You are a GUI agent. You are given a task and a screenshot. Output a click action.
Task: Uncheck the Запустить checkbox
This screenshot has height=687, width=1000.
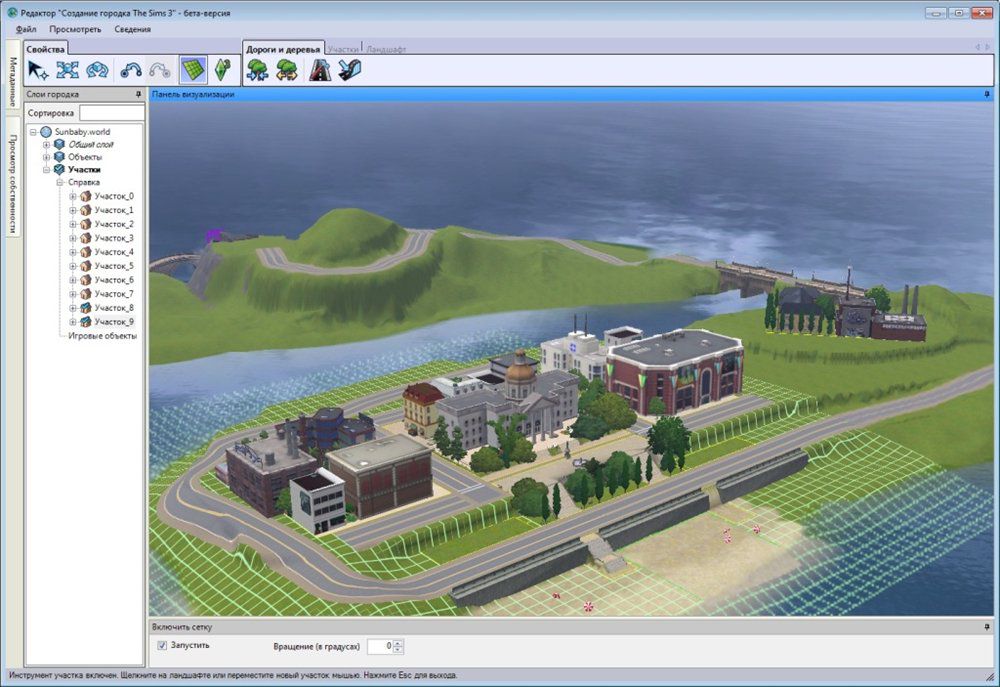coord(162,646)
